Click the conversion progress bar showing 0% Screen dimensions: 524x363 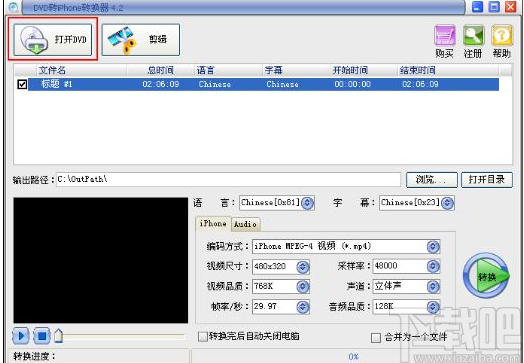354,356
